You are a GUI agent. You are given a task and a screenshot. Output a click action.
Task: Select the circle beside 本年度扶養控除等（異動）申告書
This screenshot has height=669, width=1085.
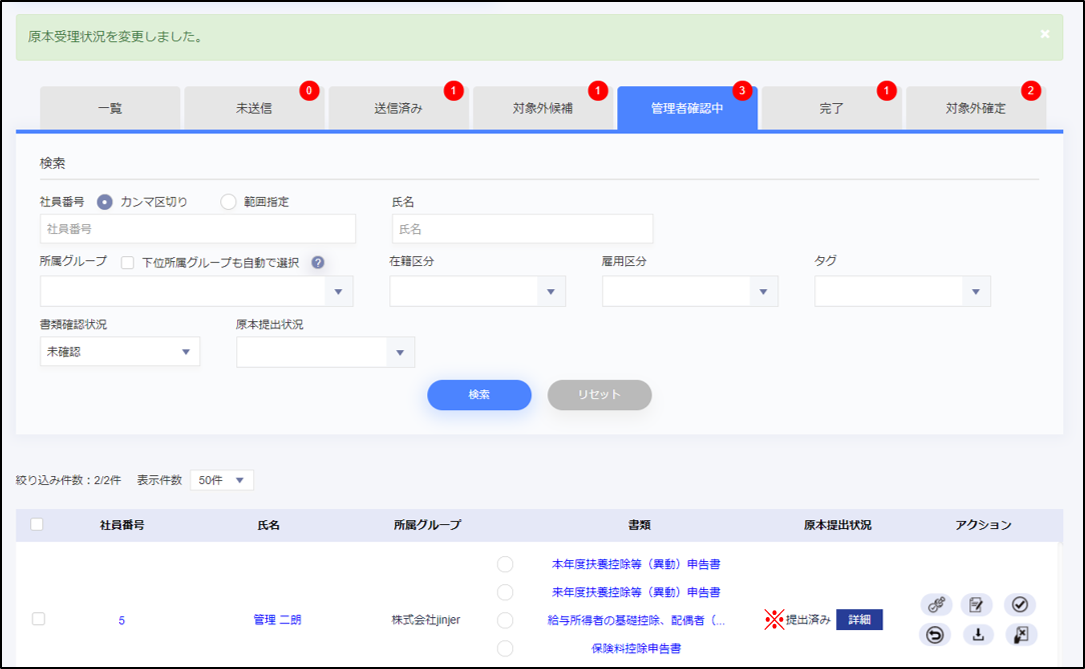[505, 565]
